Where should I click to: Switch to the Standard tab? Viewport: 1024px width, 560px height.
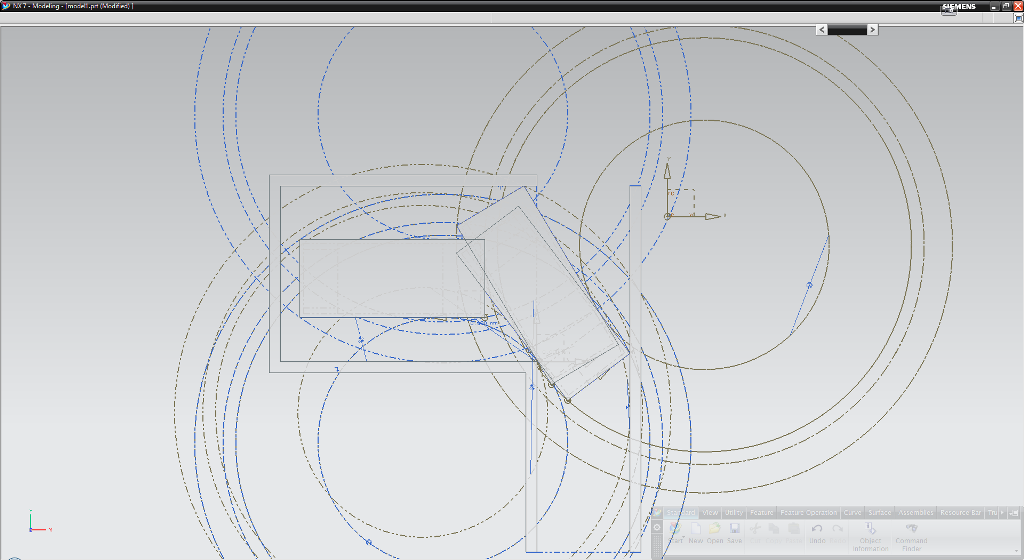[681, 512]
